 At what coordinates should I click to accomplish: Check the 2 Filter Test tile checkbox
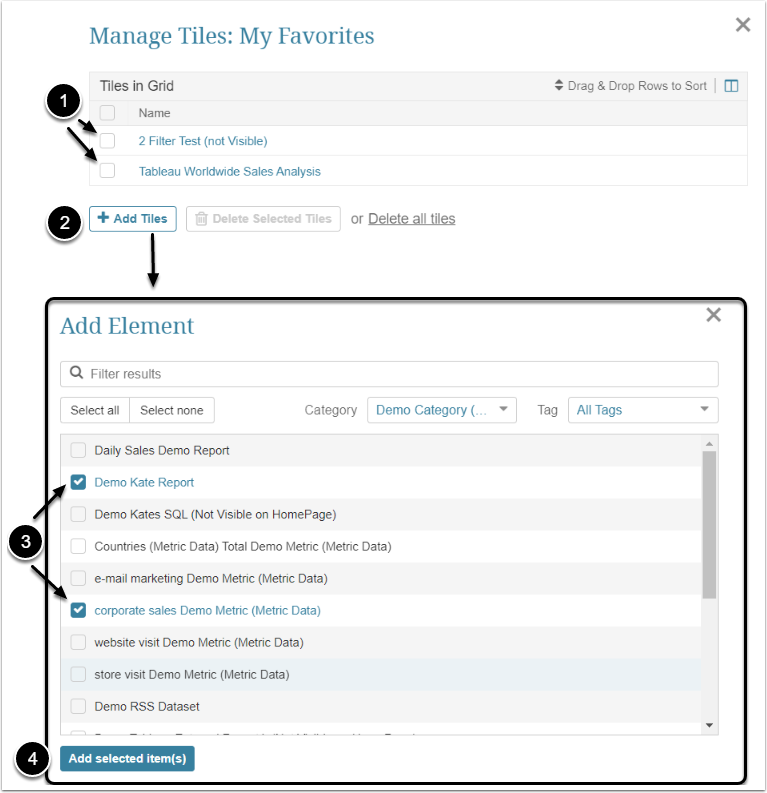(x=108, y=141)
